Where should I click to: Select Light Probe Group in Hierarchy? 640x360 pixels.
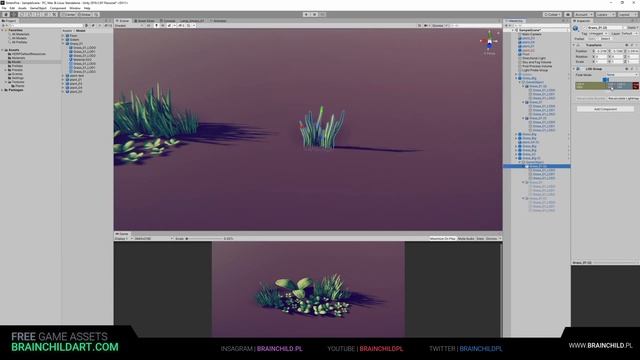point(534,70)
